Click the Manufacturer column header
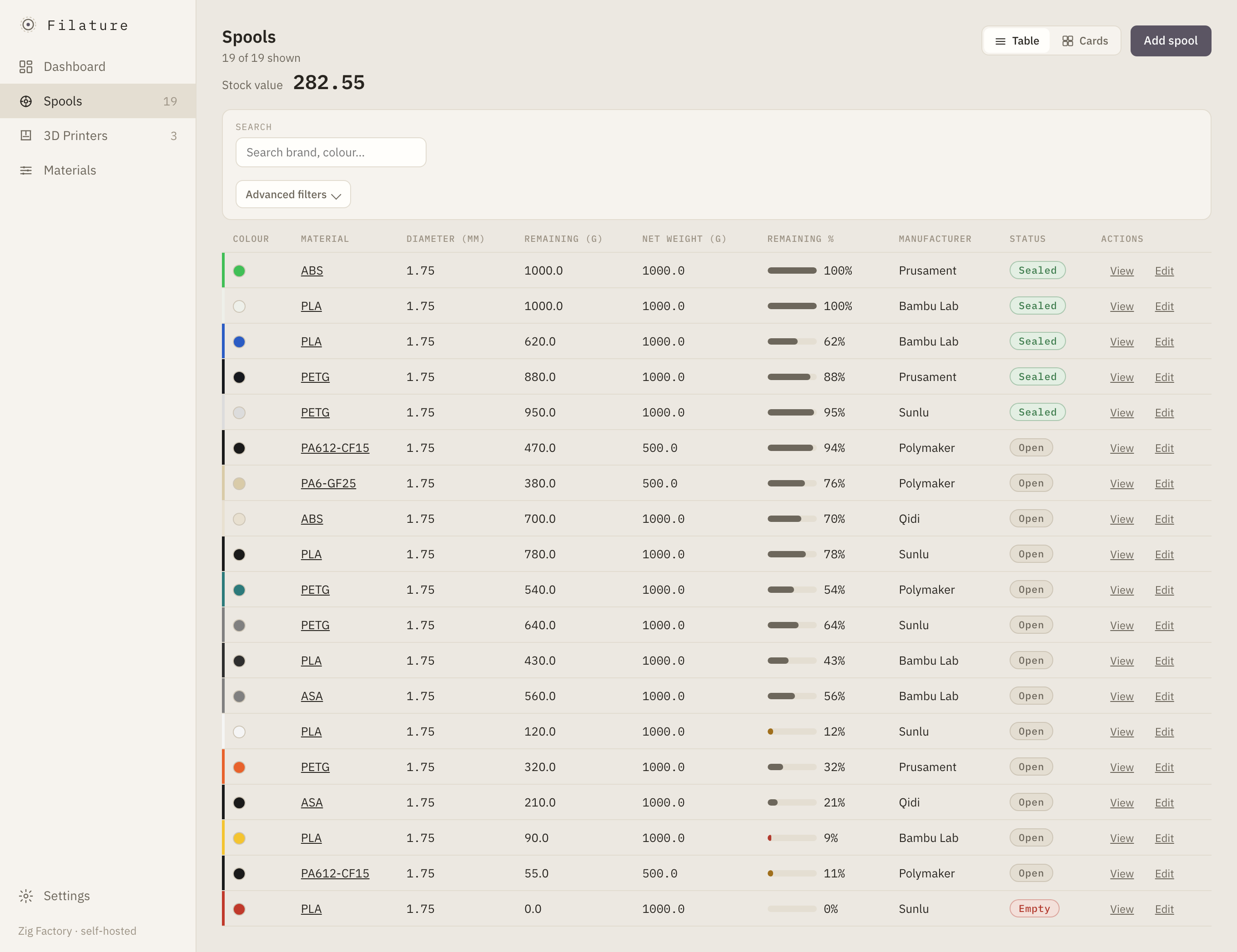 click(935, 238)
